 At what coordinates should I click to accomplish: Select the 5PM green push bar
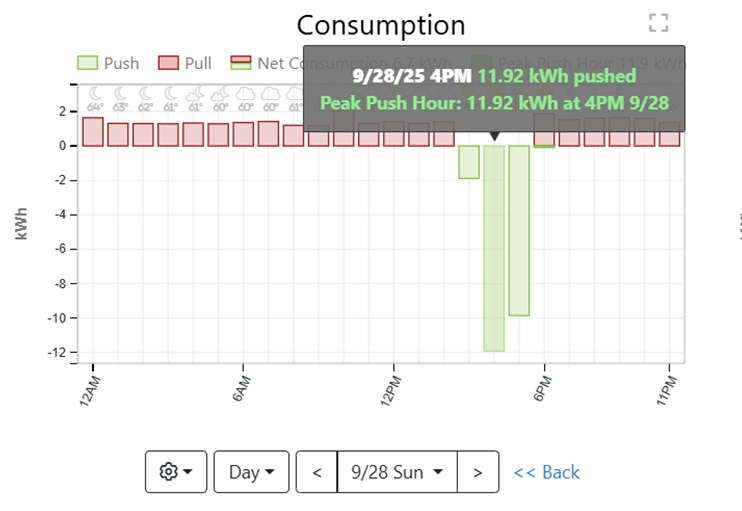click(x=519, y=230)
